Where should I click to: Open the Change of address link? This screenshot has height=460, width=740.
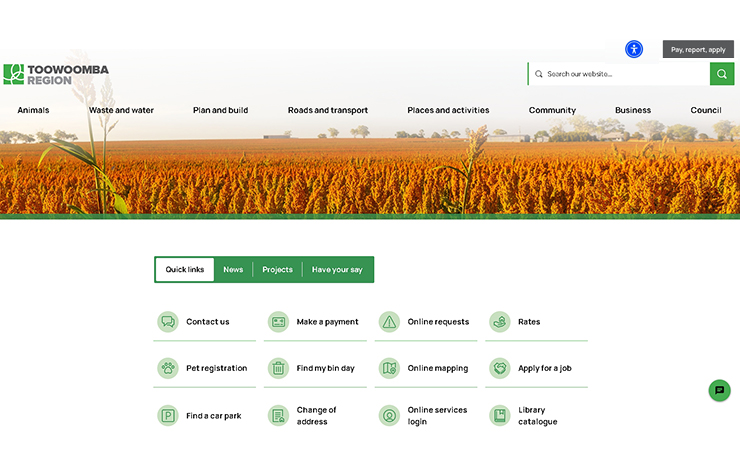[x=316, y=416]
